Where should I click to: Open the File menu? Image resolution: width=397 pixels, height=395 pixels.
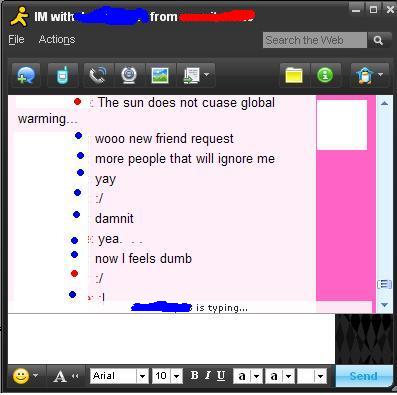click(16, 39)
